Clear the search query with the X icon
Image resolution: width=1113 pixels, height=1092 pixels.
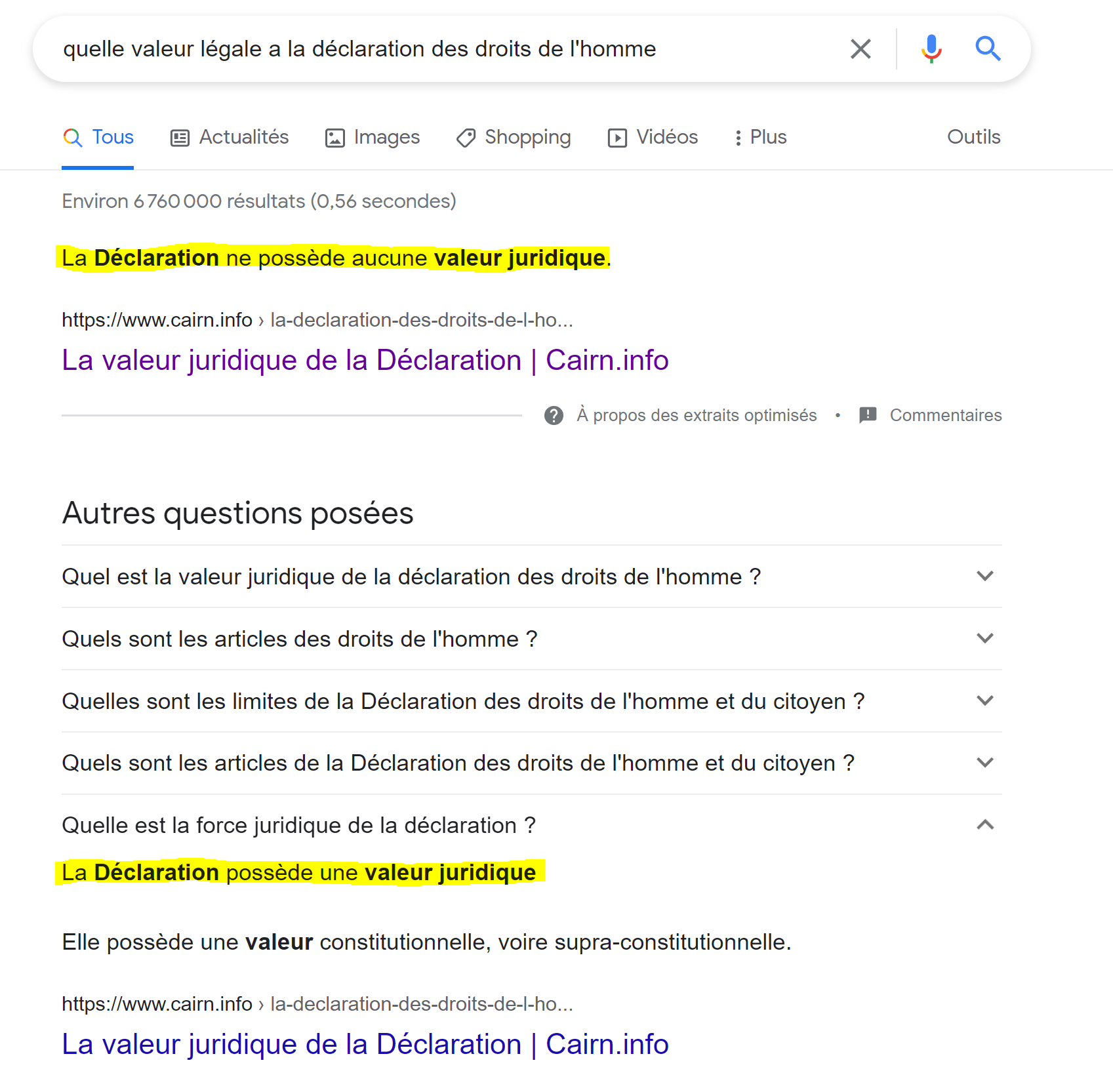coord(860,49)
